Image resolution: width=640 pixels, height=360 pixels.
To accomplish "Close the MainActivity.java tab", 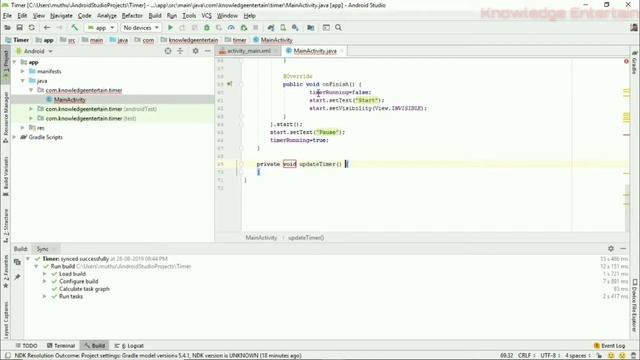I will [x=342, y=51].
